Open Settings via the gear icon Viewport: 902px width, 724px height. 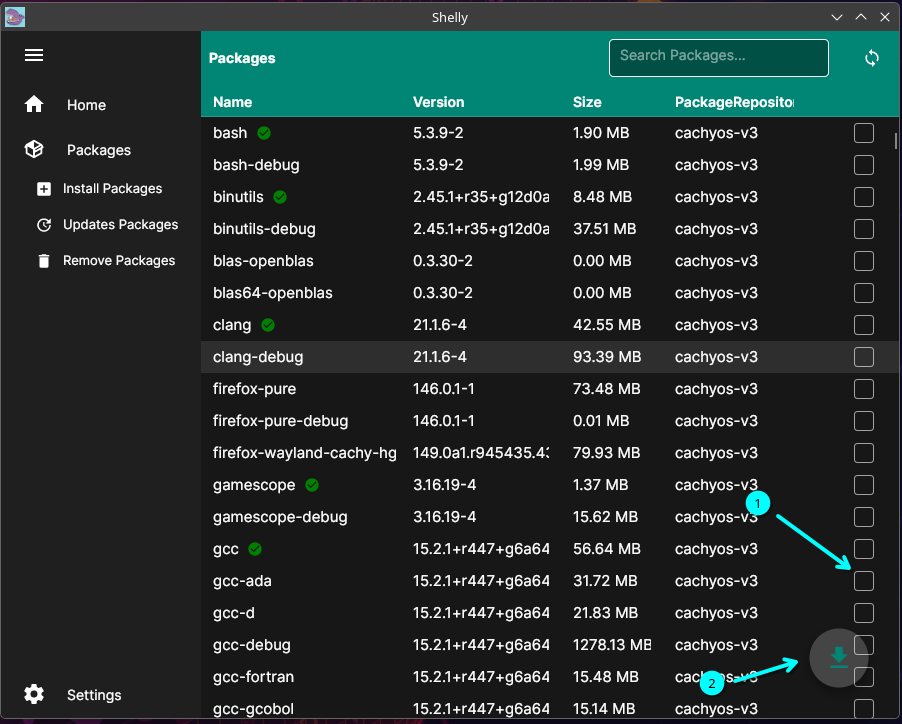[34, 695]
